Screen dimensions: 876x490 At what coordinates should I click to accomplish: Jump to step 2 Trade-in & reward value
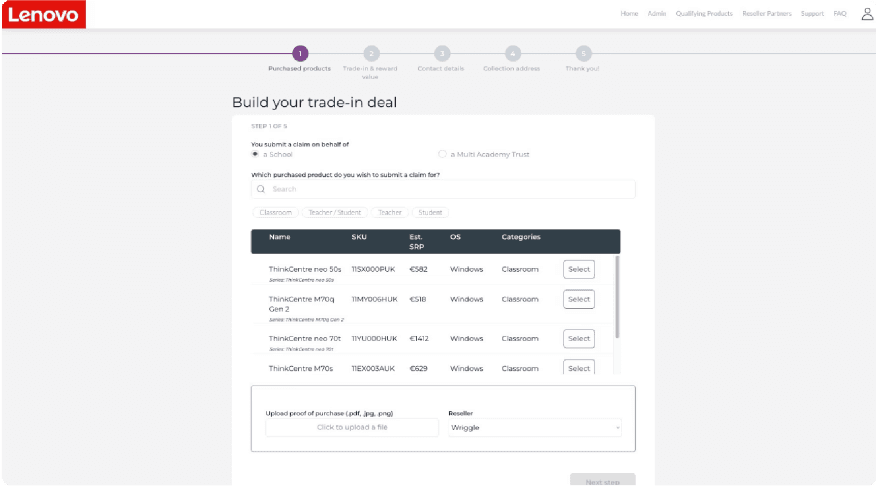(x=371, y=54)
